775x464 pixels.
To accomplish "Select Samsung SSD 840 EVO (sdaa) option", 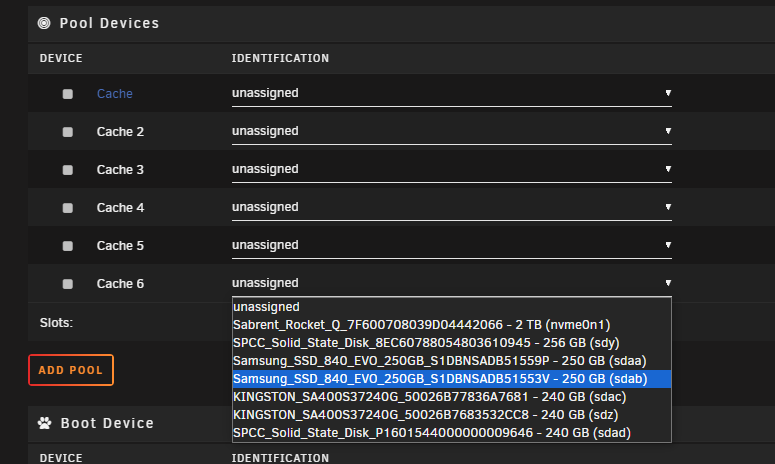I will [452, 361].
